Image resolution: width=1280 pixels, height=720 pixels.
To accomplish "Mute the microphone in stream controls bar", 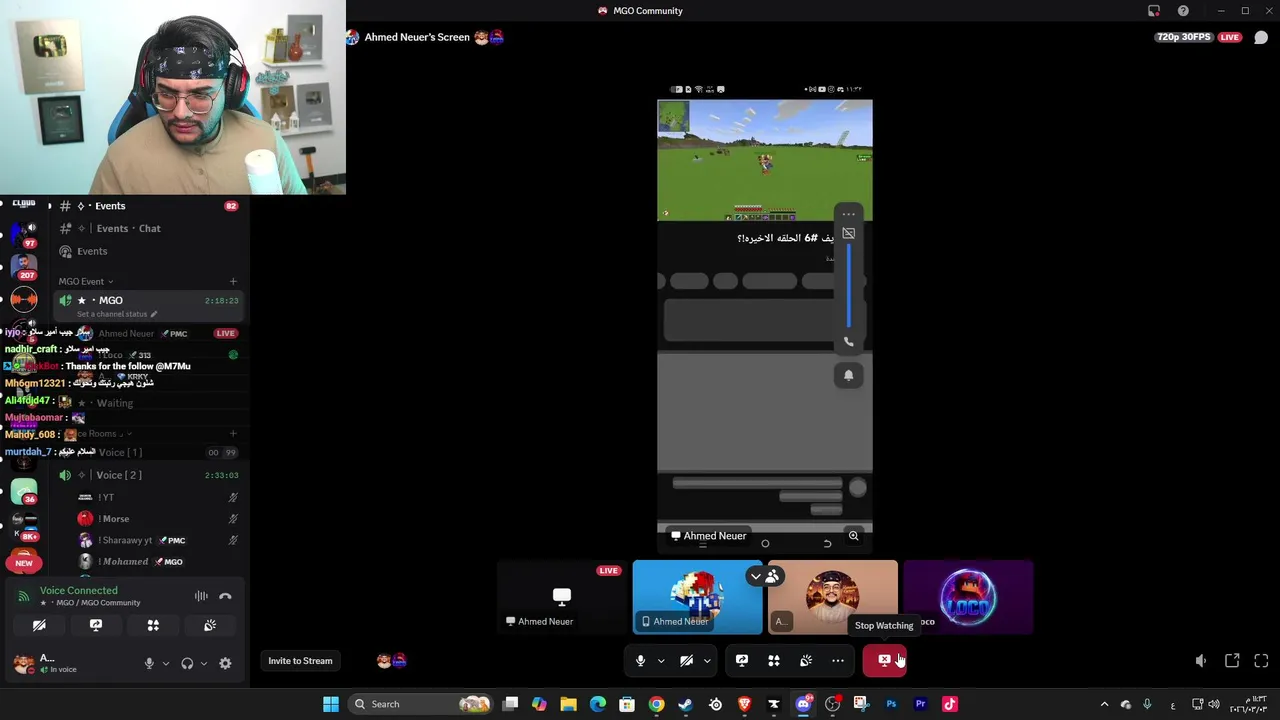I will (x=641, y=661).
